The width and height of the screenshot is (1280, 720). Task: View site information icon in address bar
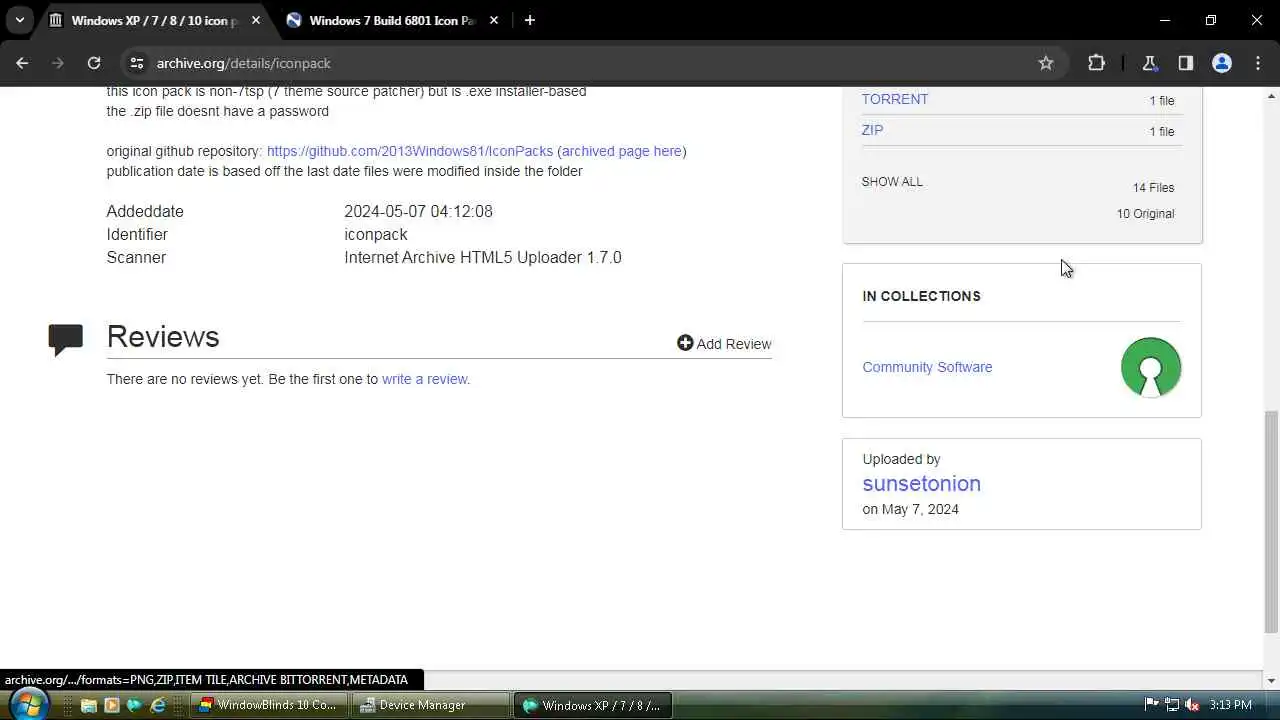[x=137, y=63]
